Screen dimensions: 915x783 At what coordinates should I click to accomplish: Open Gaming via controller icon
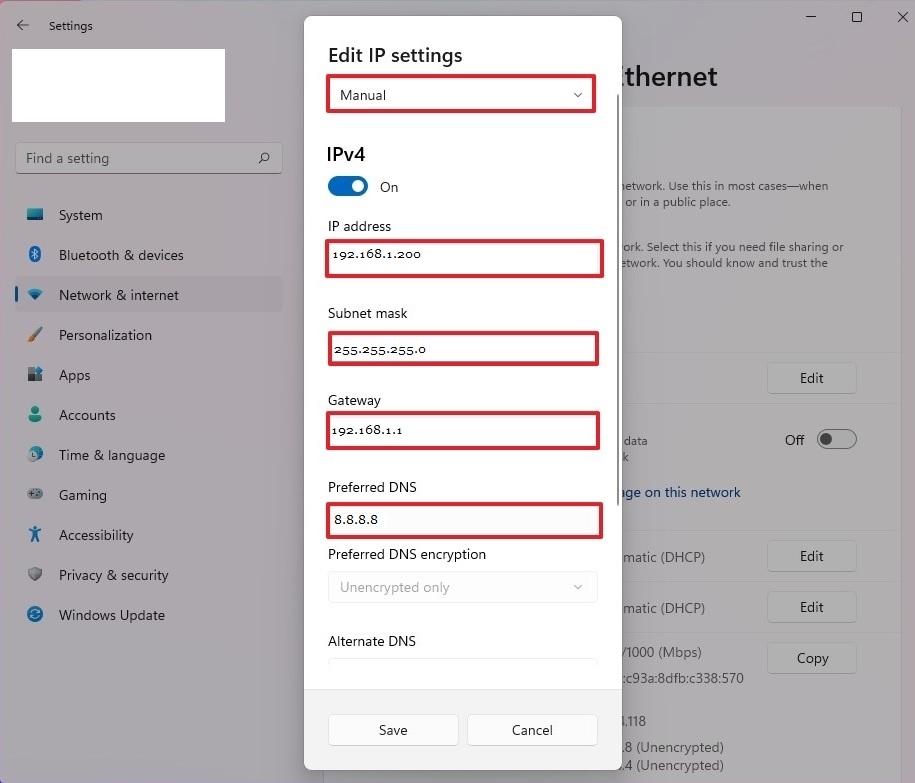pyautogui.click(x=36, y=495)
